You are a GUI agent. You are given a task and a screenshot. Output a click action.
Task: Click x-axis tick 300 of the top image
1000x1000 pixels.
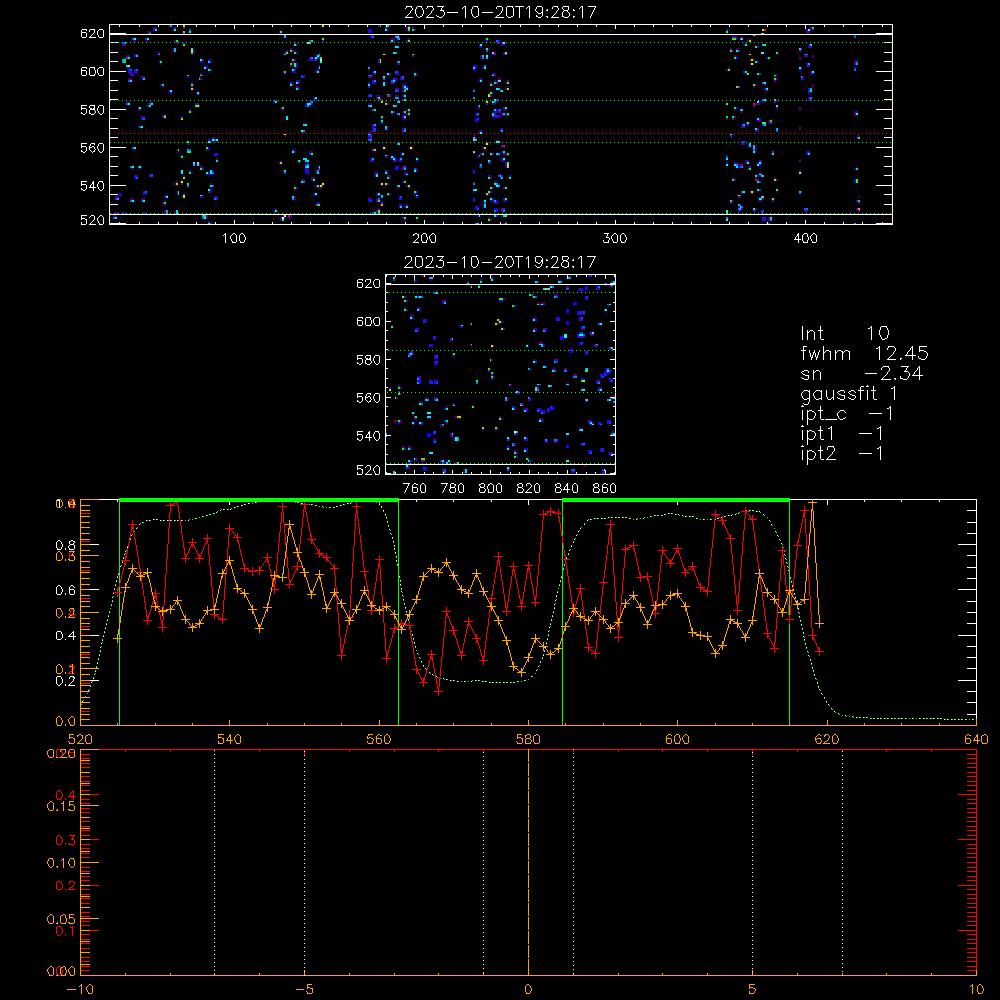(615, 239)
